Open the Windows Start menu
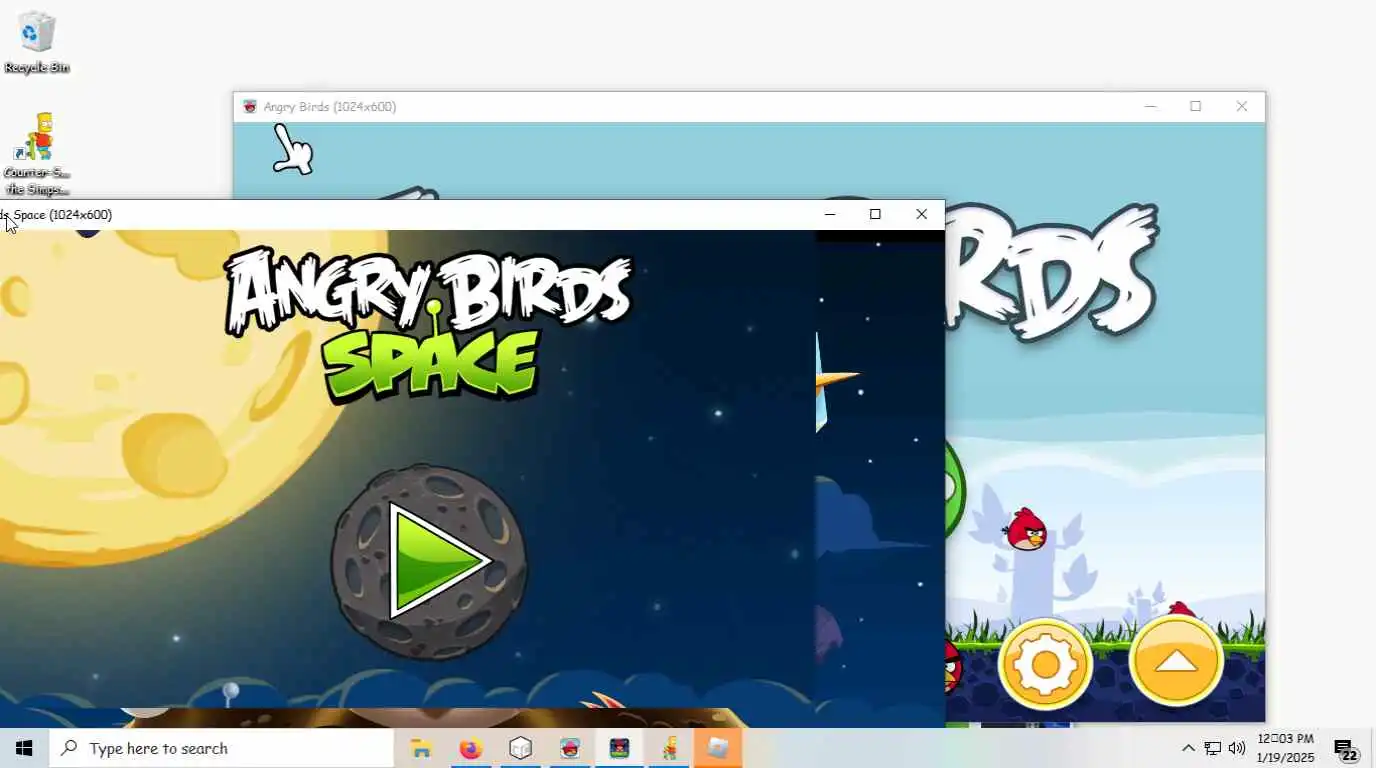Image resolution: width=1376 pixels, height=768 pixels. pos(24,748)
